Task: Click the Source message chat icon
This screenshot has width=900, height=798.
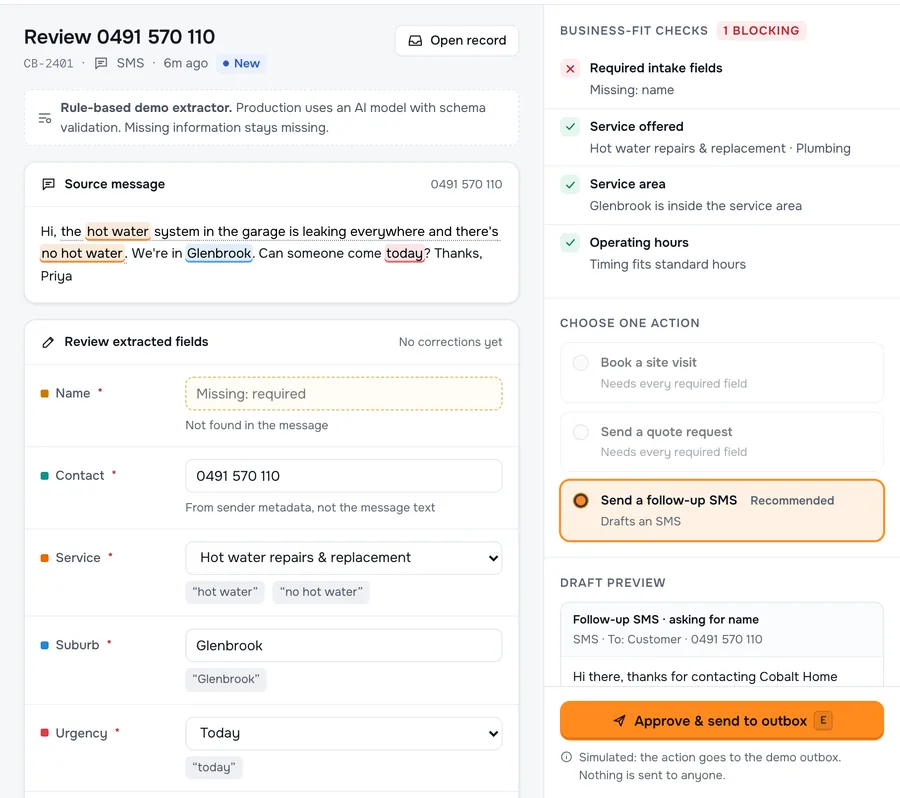Action: (x=49, y=184)
